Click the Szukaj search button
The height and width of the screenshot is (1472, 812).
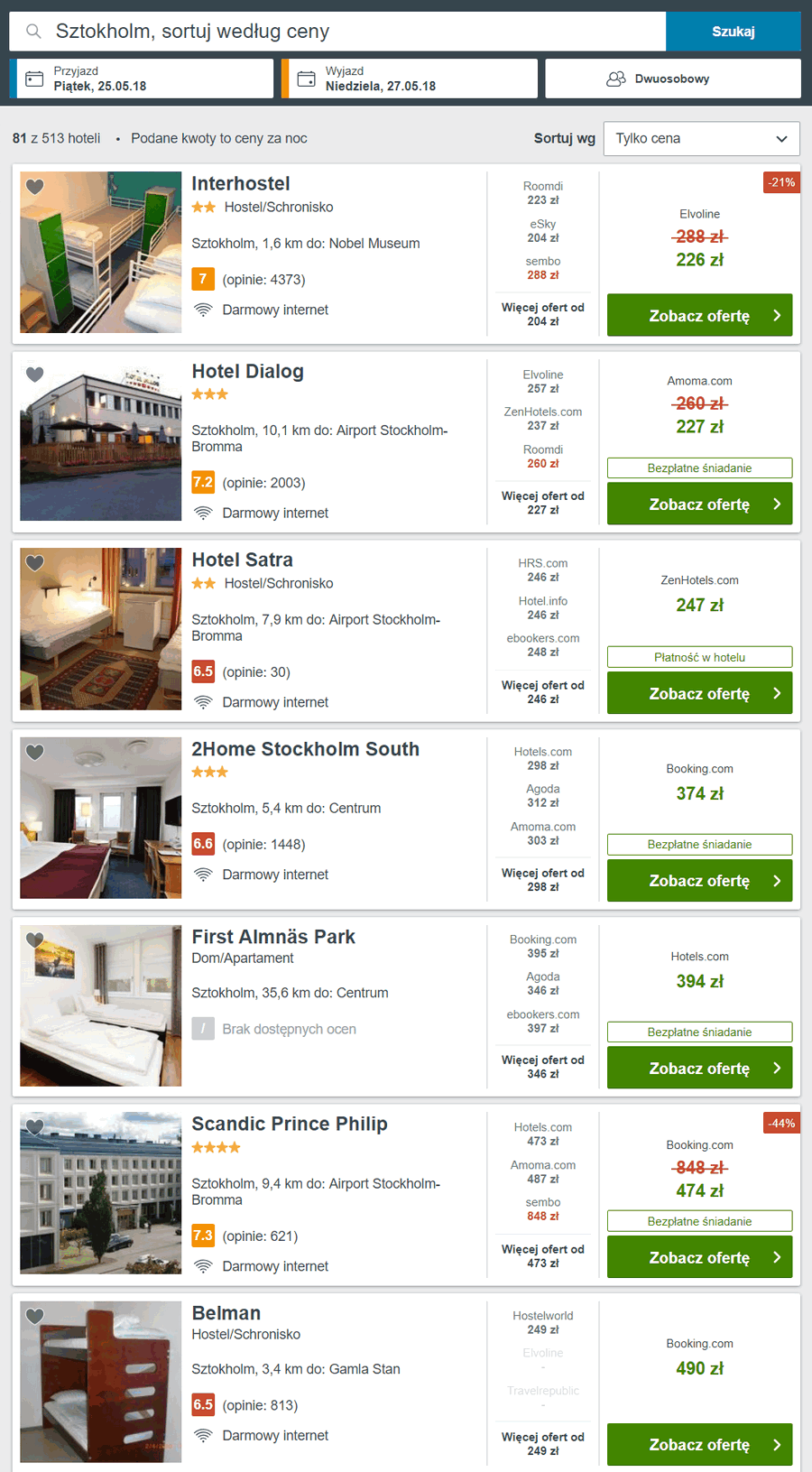(x=734, y=32)
